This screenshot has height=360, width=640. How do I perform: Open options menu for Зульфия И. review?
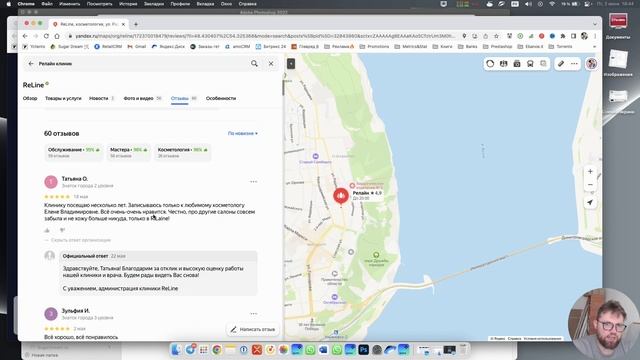pos(253,313)
